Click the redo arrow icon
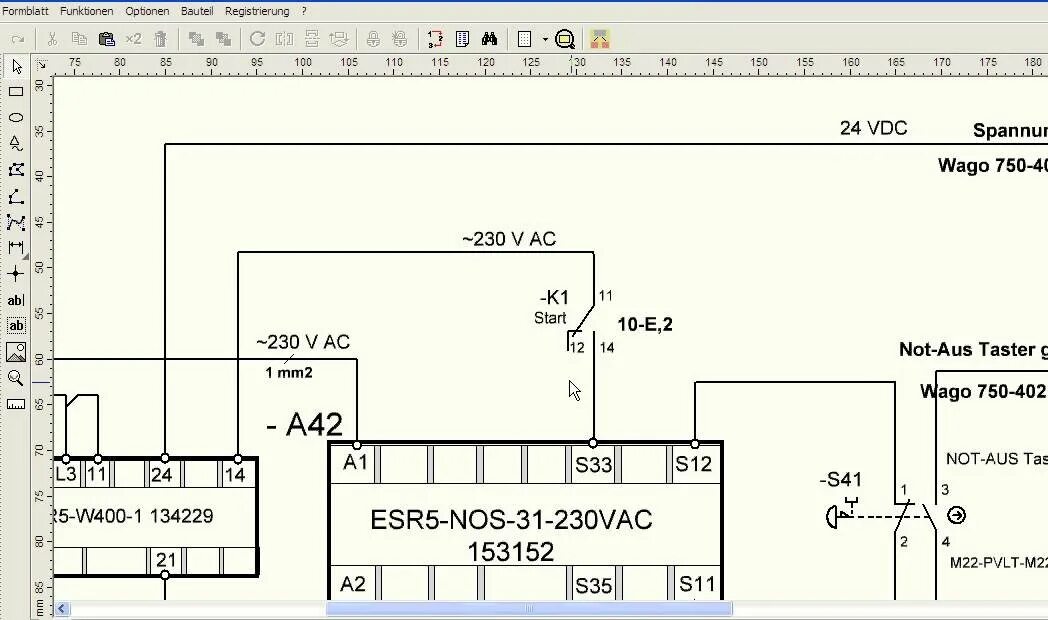The width and height of the screenshot is (1048, 620). tap(17, 39)
